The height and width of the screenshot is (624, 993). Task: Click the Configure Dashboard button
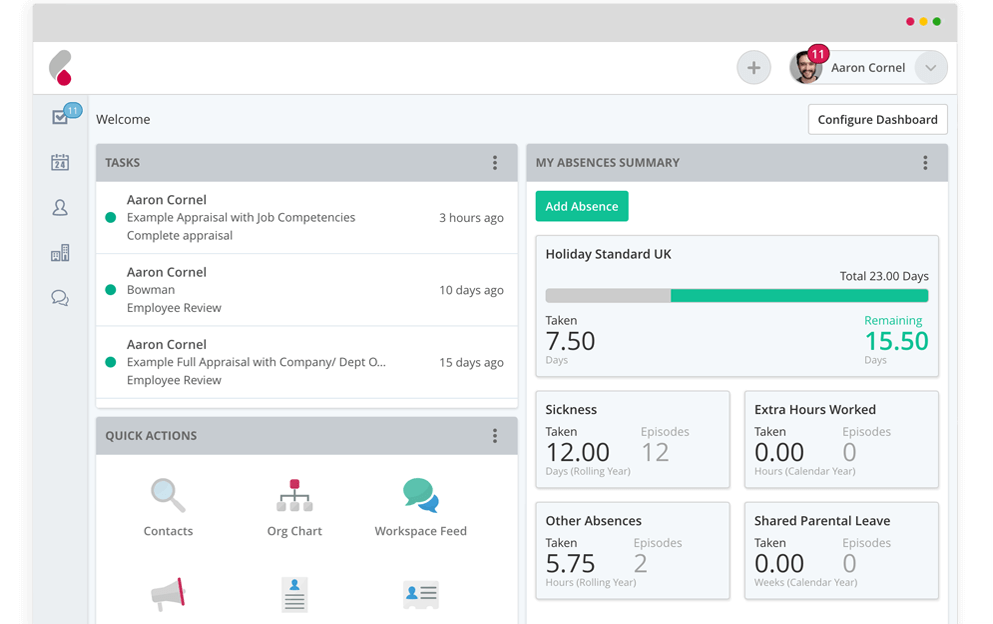[877, 119]
